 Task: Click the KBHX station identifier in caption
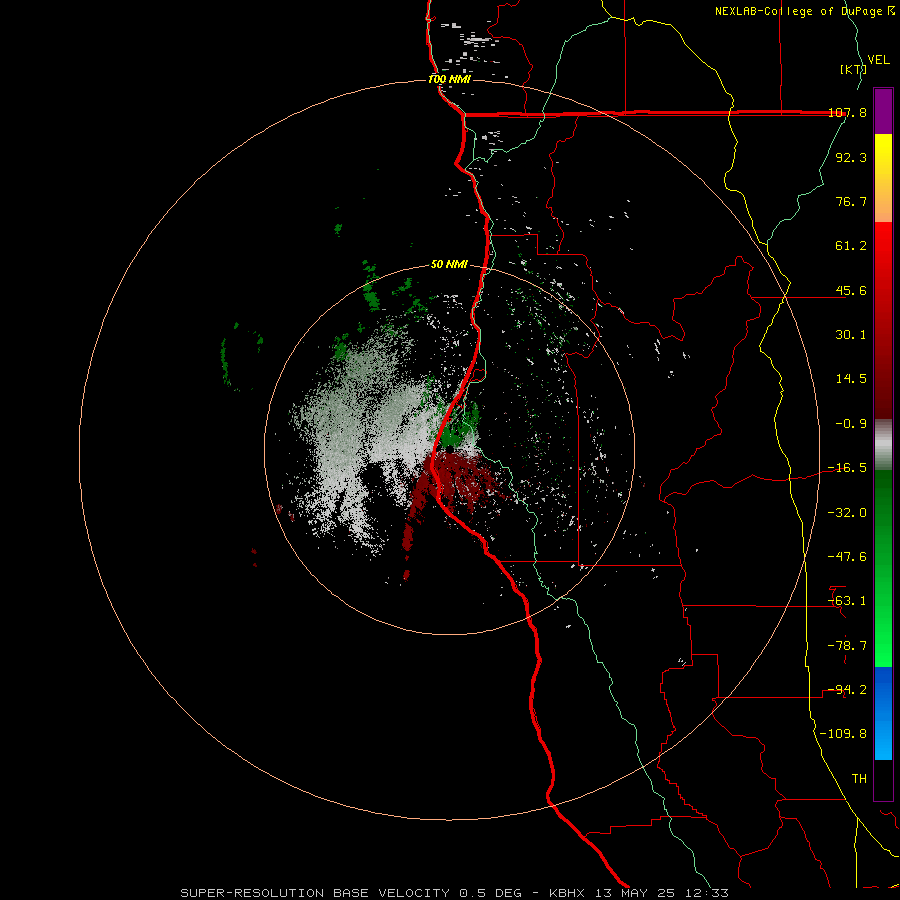pos(567,893)
